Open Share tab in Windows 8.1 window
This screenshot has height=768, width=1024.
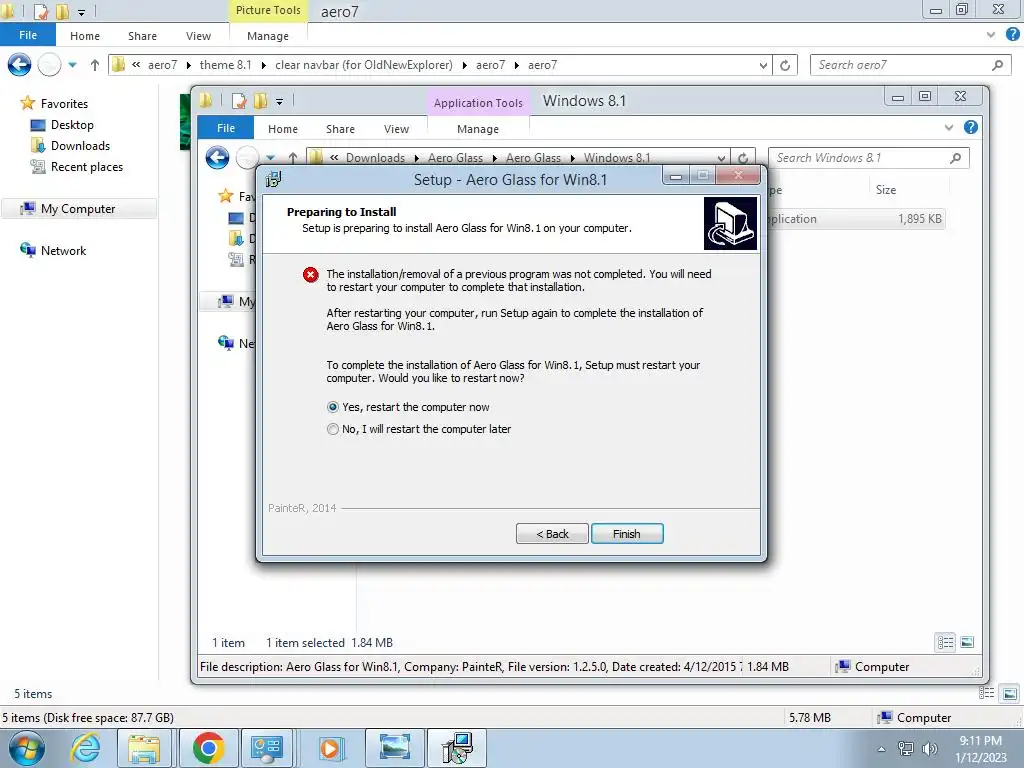coord(340,129)
